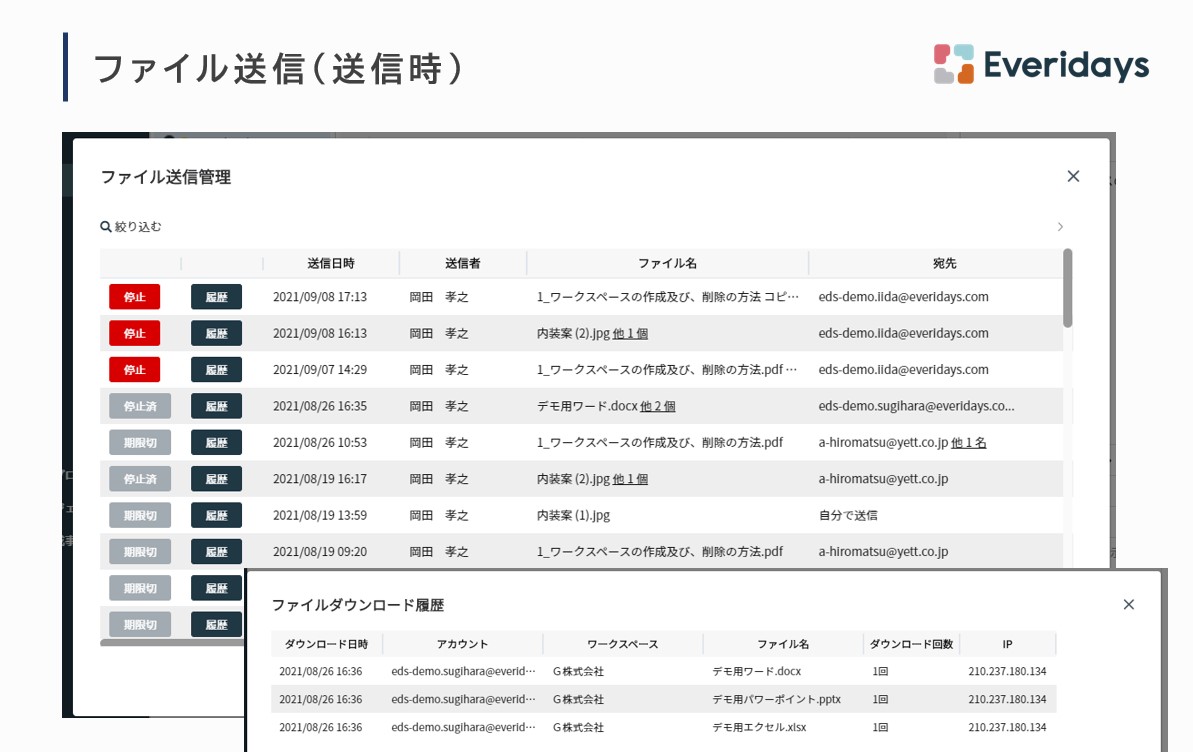This screenshot has width=1193, height=752.
Task: Stop the 2021/09/07 14:29 file transmission
Action: point(134,370)
